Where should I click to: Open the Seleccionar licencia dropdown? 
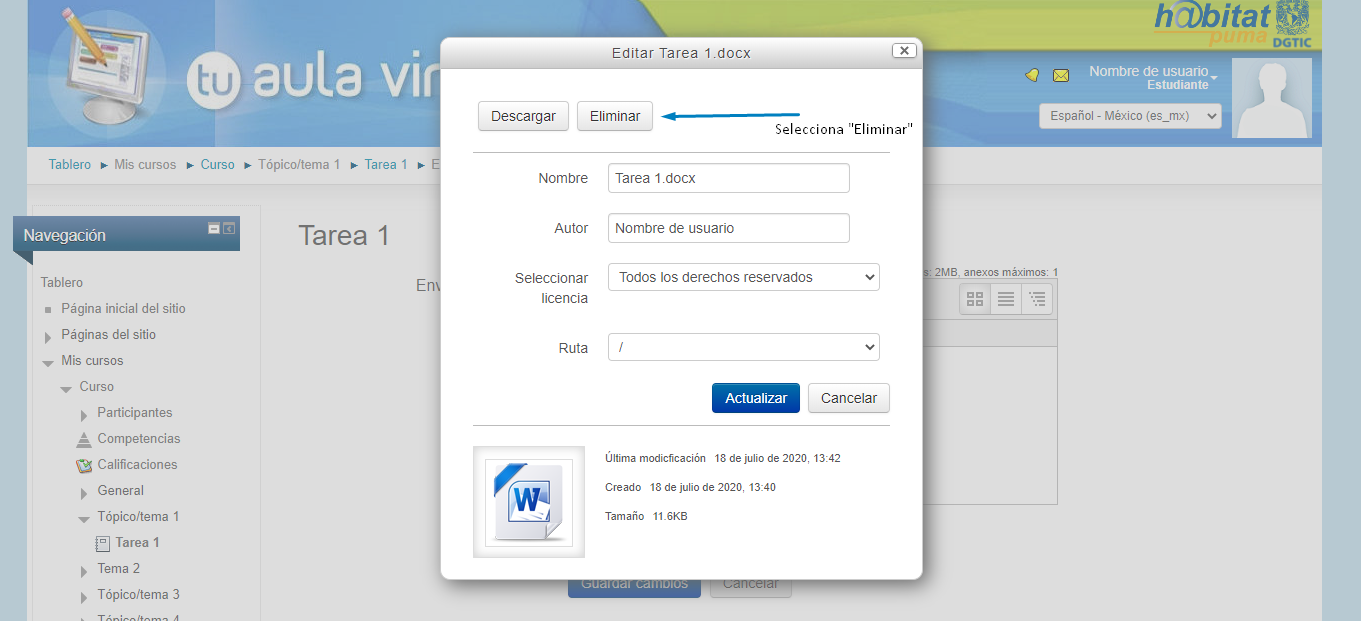click(743, 277)
